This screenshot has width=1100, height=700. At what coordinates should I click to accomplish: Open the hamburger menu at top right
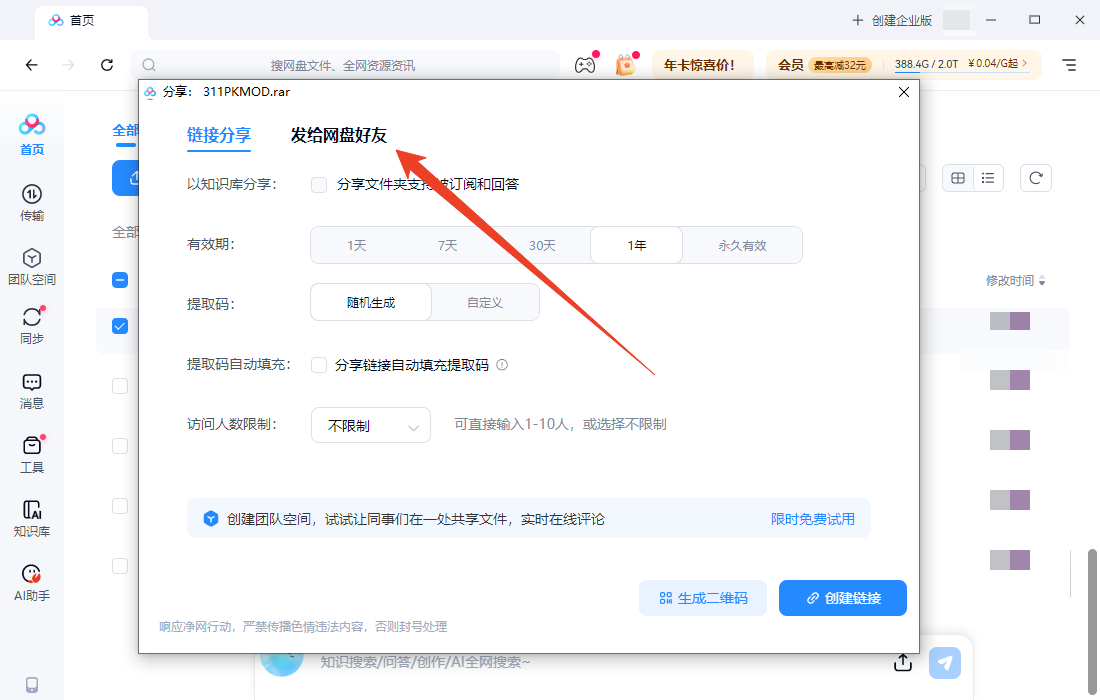[1068, 64]
